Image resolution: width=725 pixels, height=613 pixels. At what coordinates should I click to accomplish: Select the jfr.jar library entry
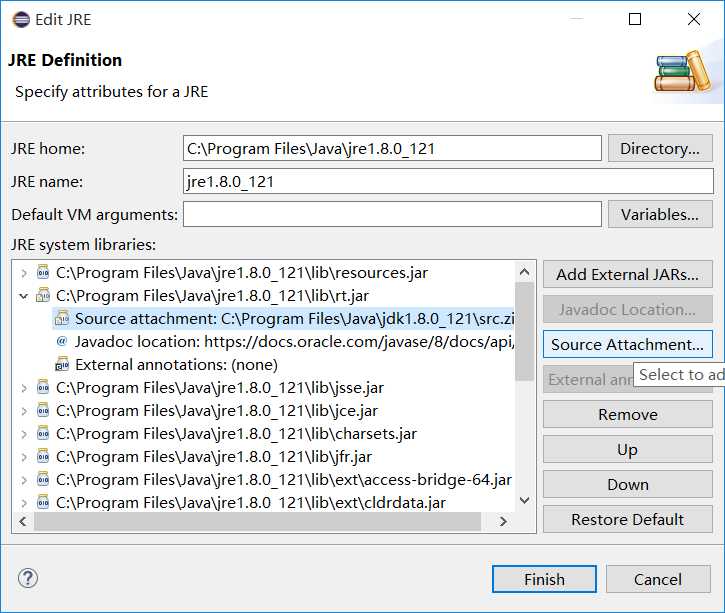214,457
